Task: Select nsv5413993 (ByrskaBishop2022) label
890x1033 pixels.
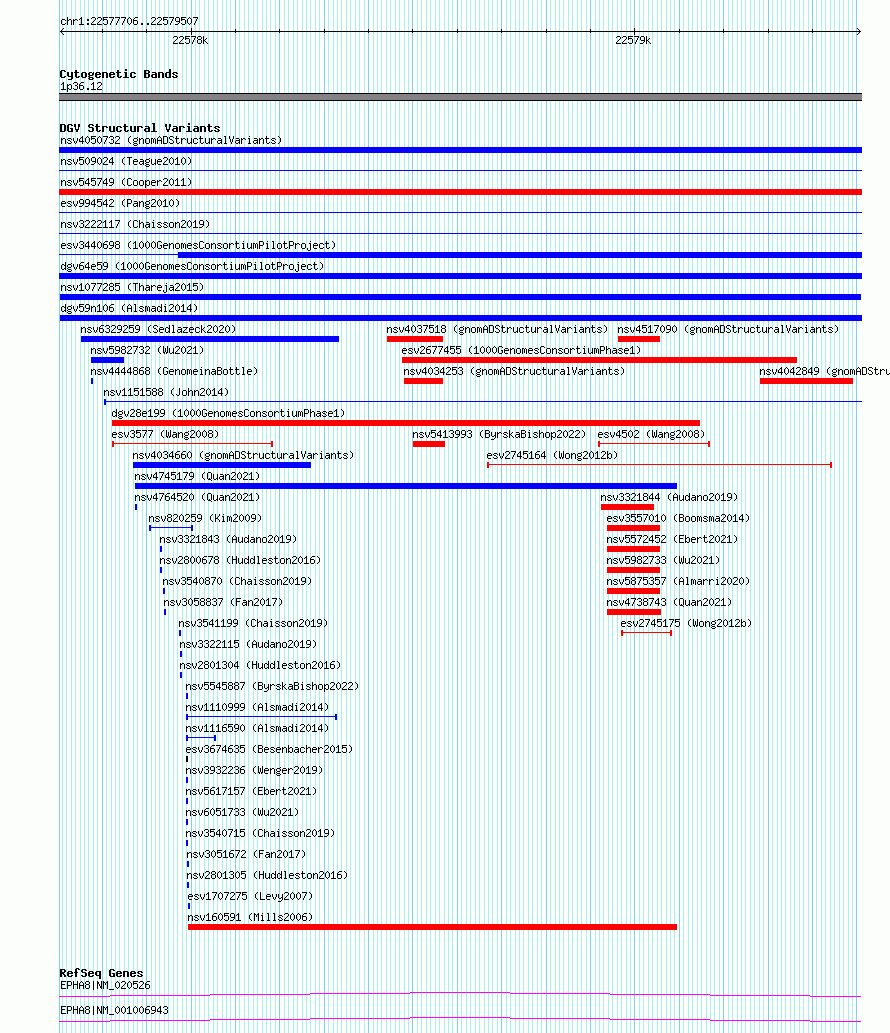Action: [x=499, y=435]
